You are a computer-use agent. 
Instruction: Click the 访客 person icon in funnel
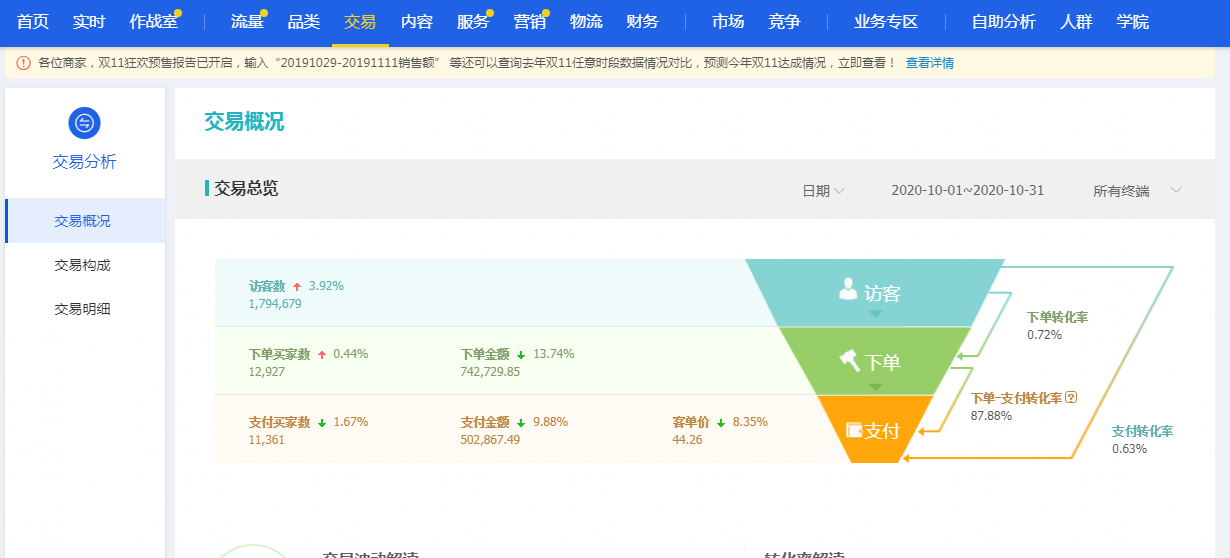[848, 290]
